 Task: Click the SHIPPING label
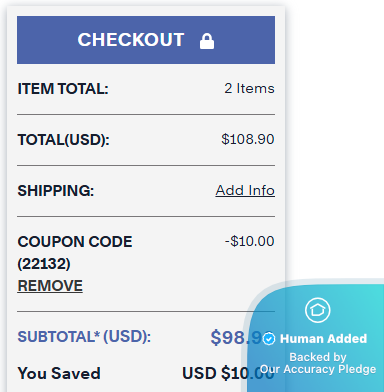pos(56,191)
